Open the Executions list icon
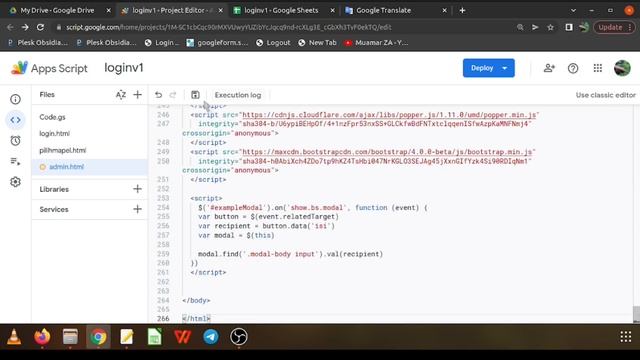 (x=16, y=161)
